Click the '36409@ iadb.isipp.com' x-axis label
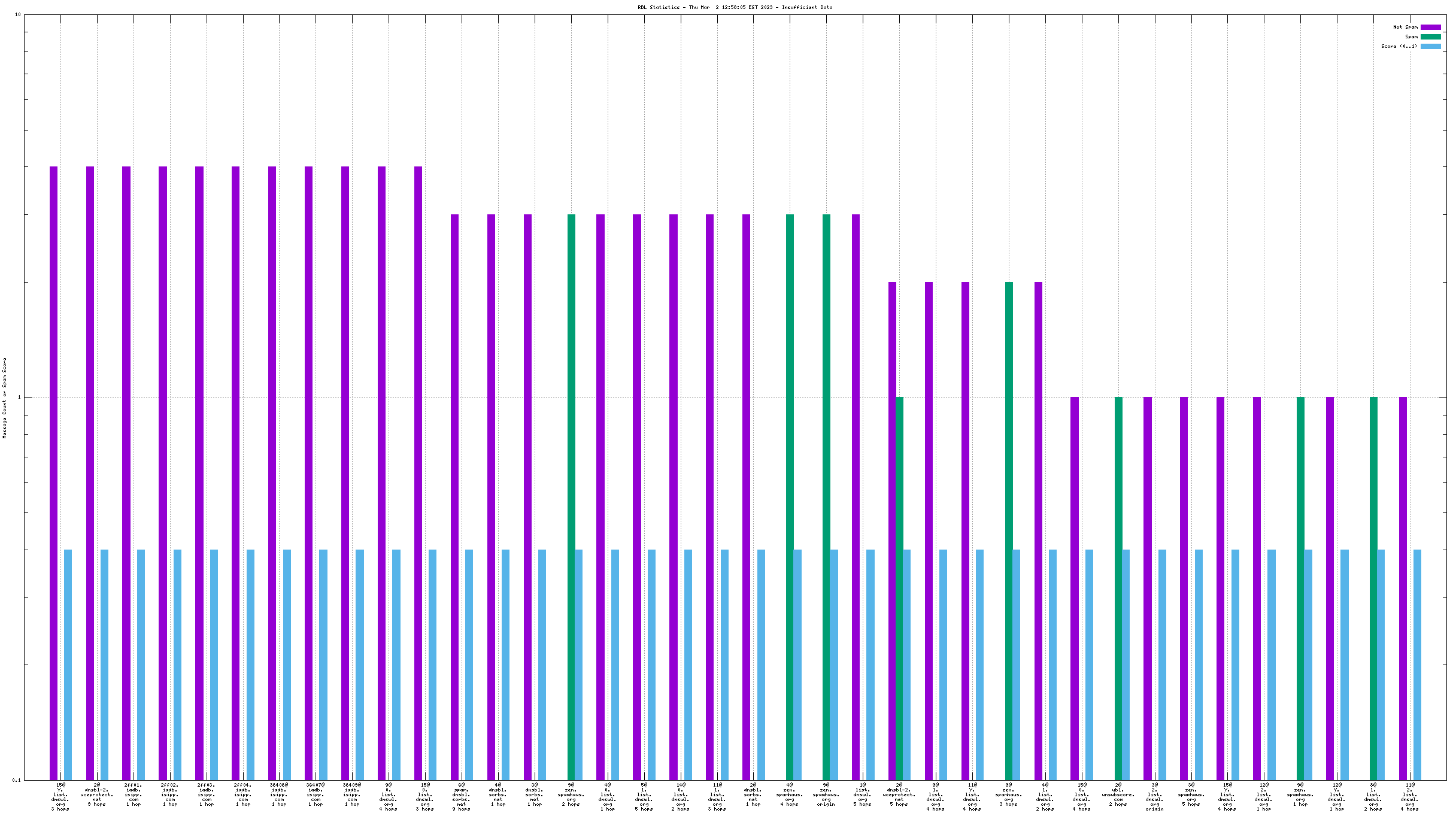Viewport: 1456px width, 819px height. pos(352,794)
